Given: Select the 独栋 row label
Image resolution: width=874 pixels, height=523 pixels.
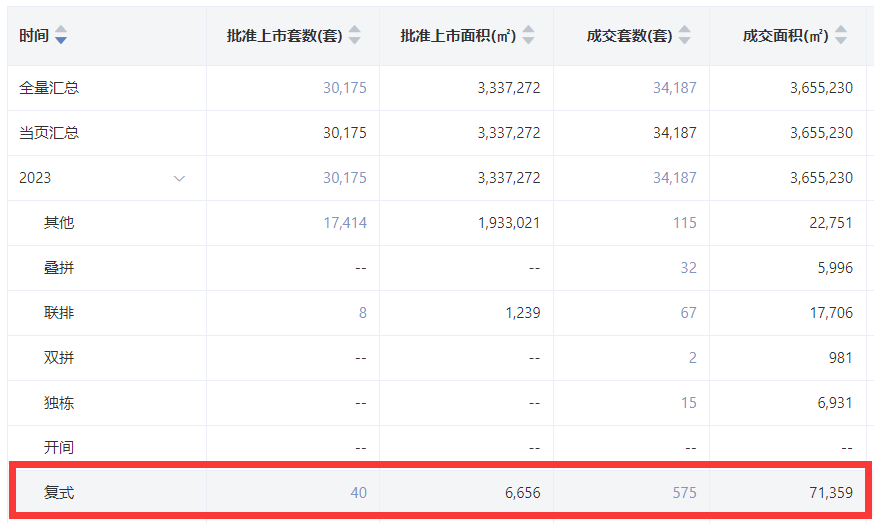Looking at the screenshot, I should (59, 403).
